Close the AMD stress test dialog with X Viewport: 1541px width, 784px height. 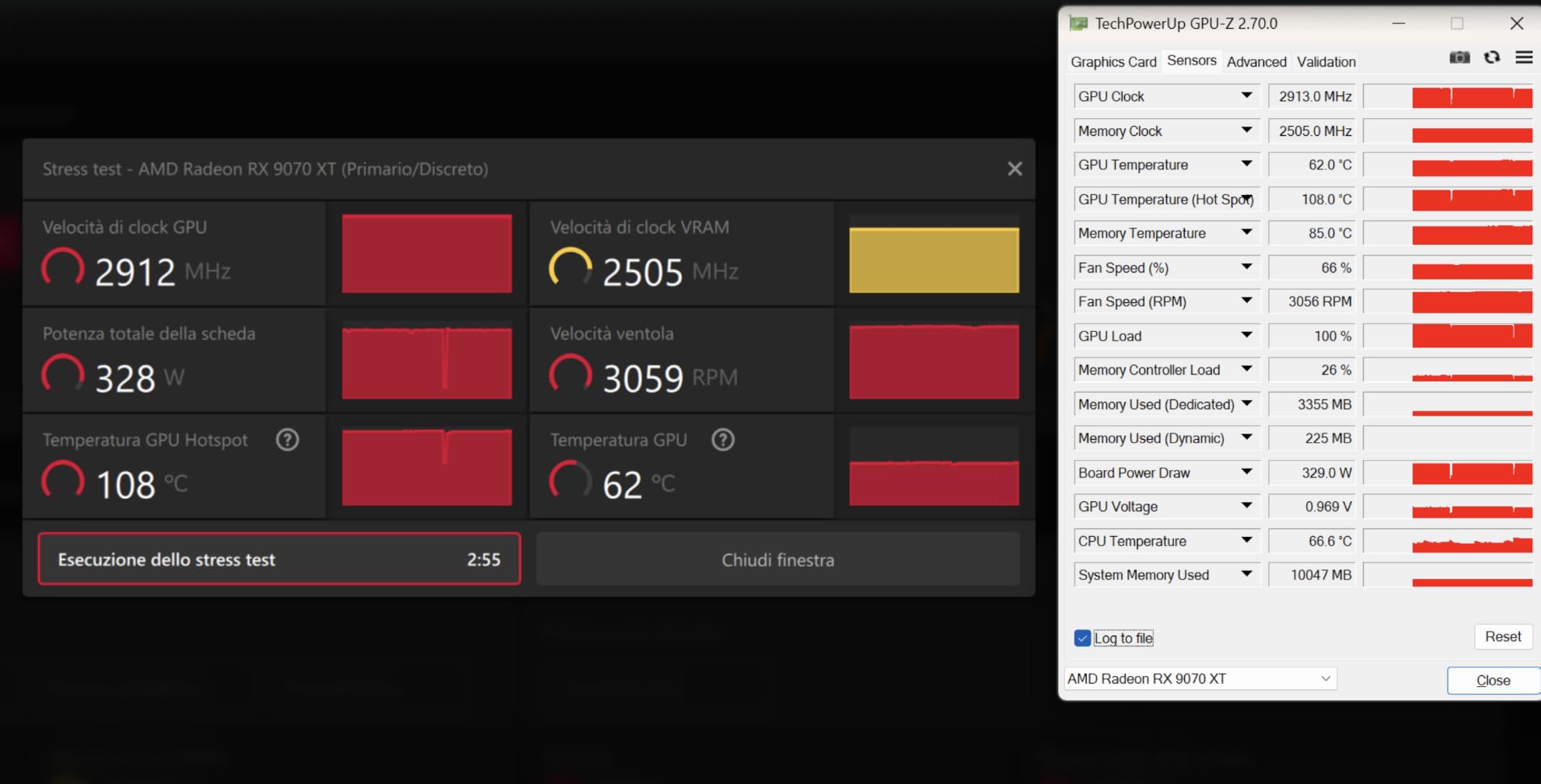1015,169
